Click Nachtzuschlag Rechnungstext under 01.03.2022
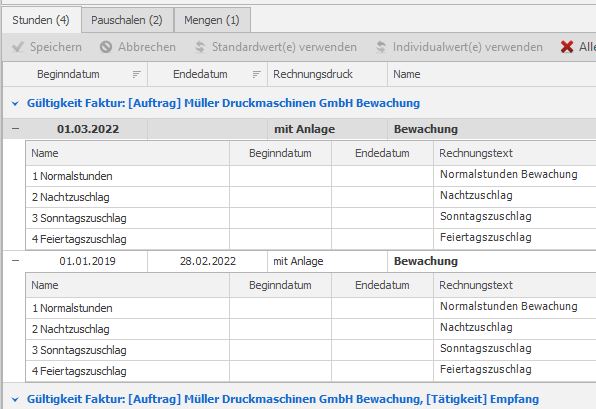The height and width of the screenshot is (409, 596). (x=476, y=195)
